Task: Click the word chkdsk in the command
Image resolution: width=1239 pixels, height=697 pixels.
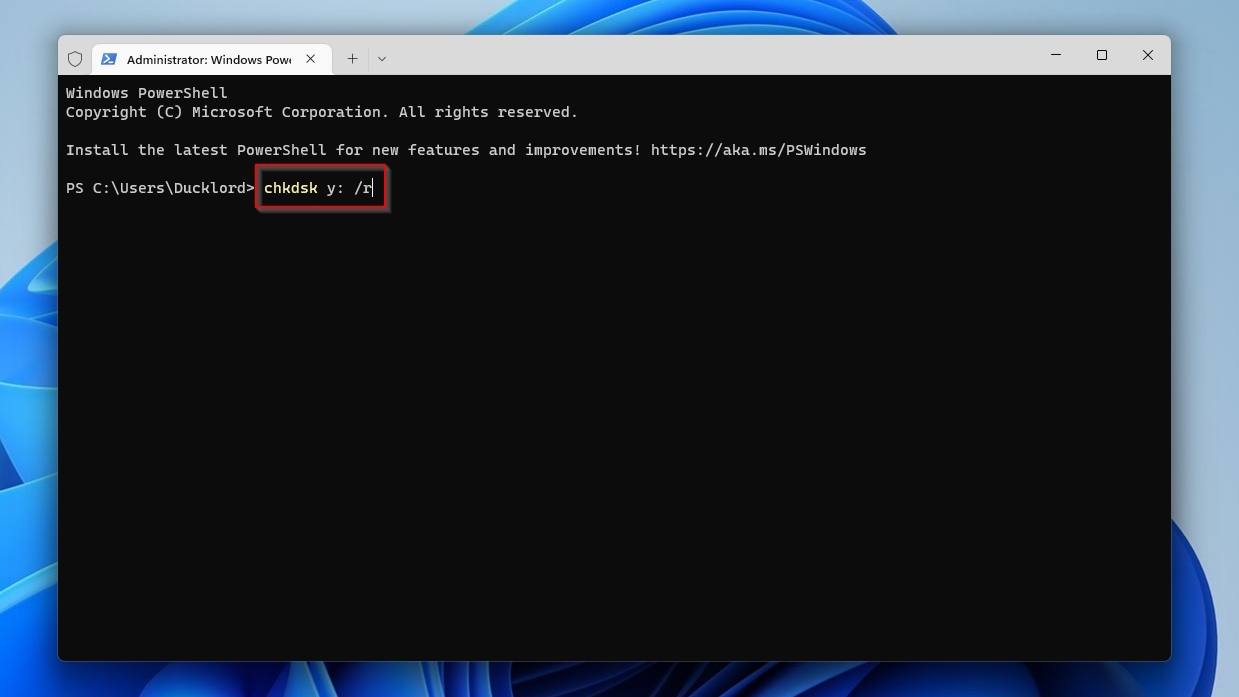Action: [290, 188]
